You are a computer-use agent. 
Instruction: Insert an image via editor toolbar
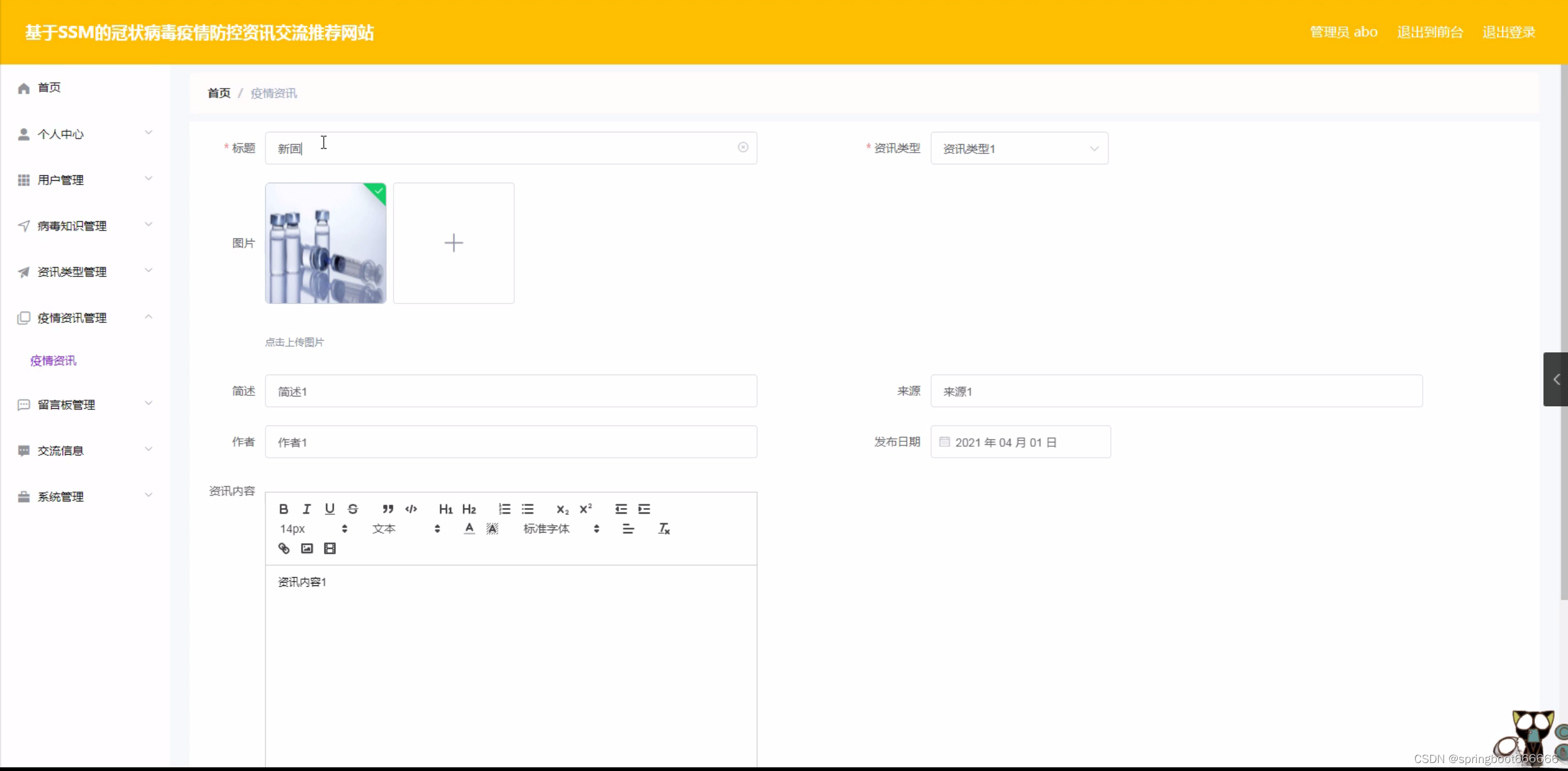tap(307, 548)
